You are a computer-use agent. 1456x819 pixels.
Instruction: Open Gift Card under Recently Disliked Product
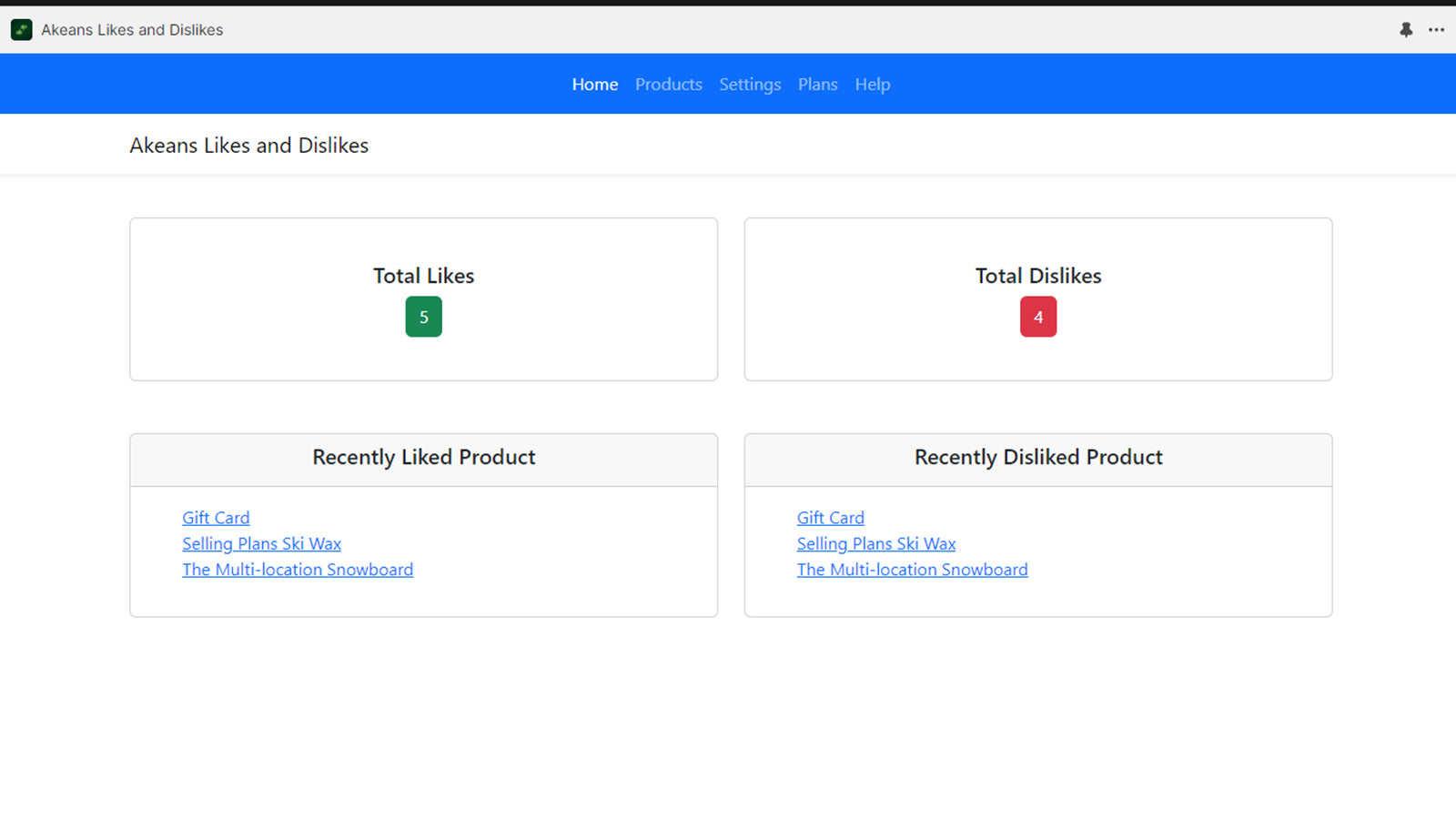point(830,518)
